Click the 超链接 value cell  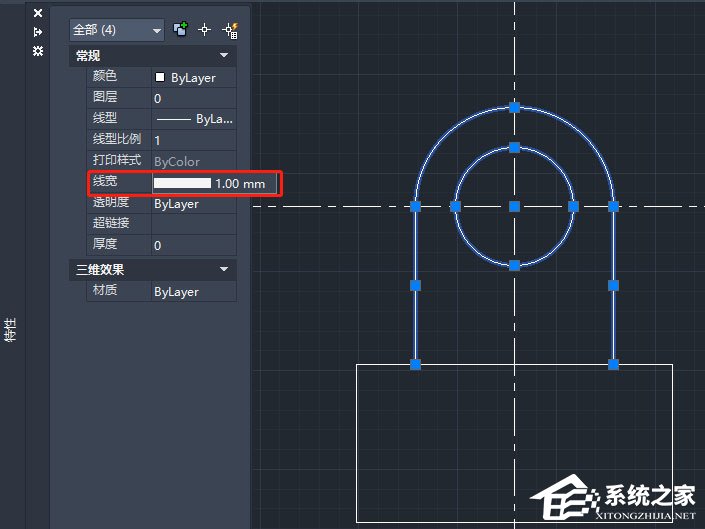pyautogui.click(x=194, y=224)
